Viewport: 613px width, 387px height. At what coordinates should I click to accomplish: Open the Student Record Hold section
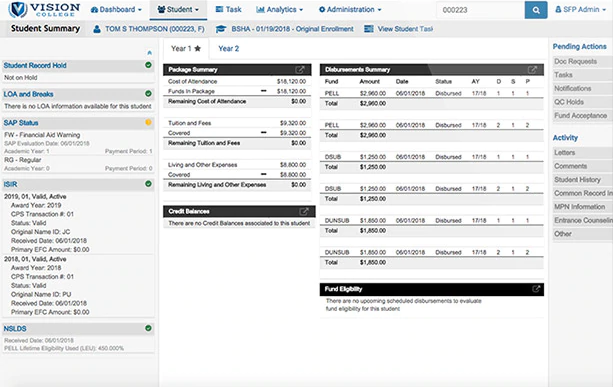click(35, 65)
